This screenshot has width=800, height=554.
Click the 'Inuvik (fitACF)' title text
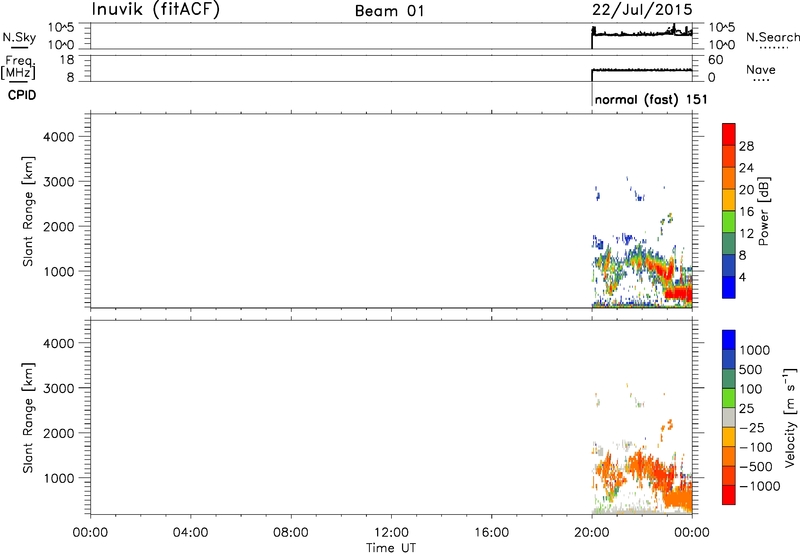(x=156, y=10)
